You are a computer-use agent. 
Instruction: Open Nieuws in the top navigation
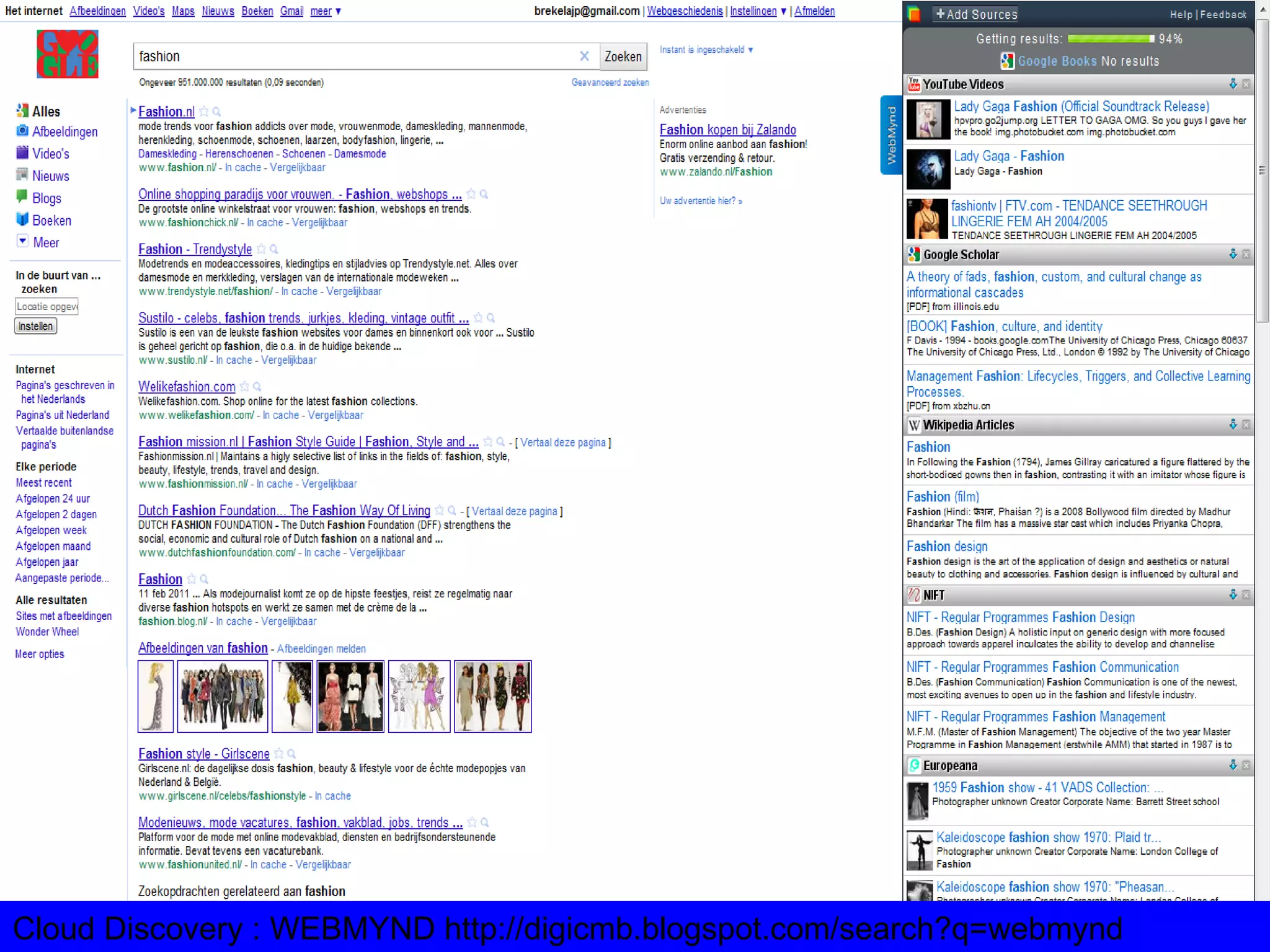pyautogui.click(x=218, y=11)
